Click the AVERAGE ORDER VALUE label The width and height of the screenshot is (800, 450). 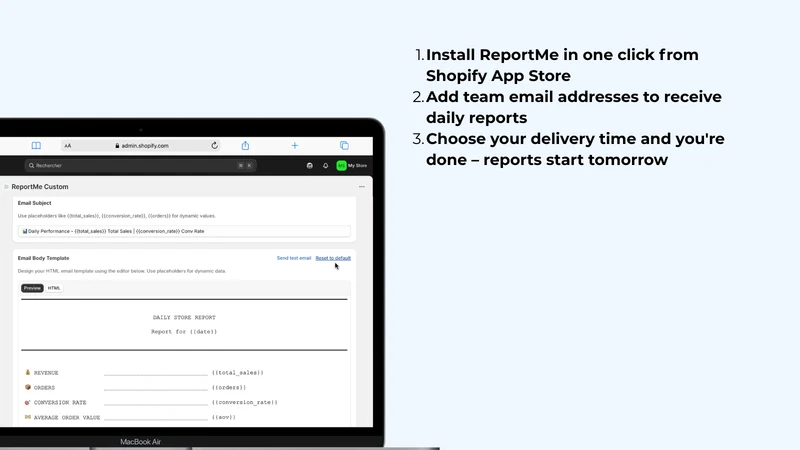coord(67,417)
